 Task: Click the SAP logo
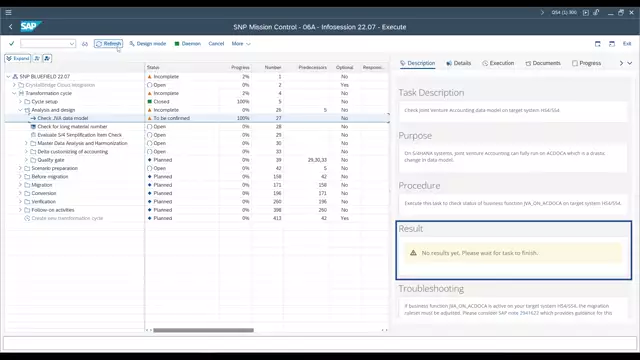[x=31, y=27]
